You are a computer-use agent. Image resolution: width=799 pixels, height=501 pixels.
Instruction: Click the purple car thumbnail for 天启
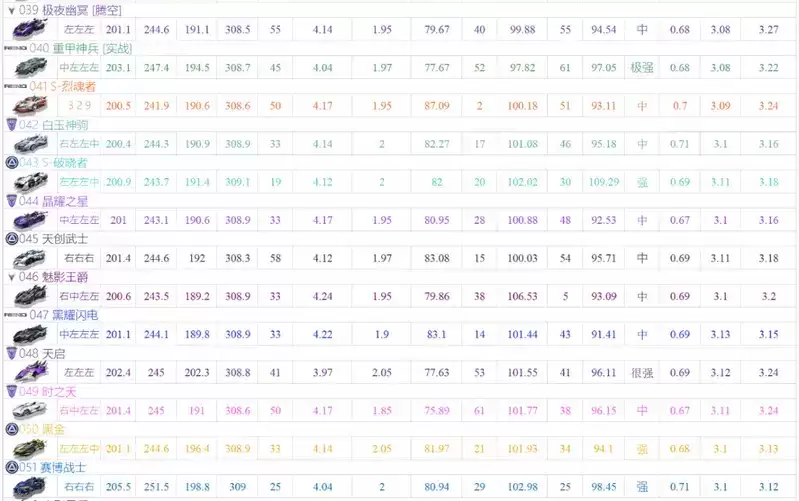click(x=24, y=372)
